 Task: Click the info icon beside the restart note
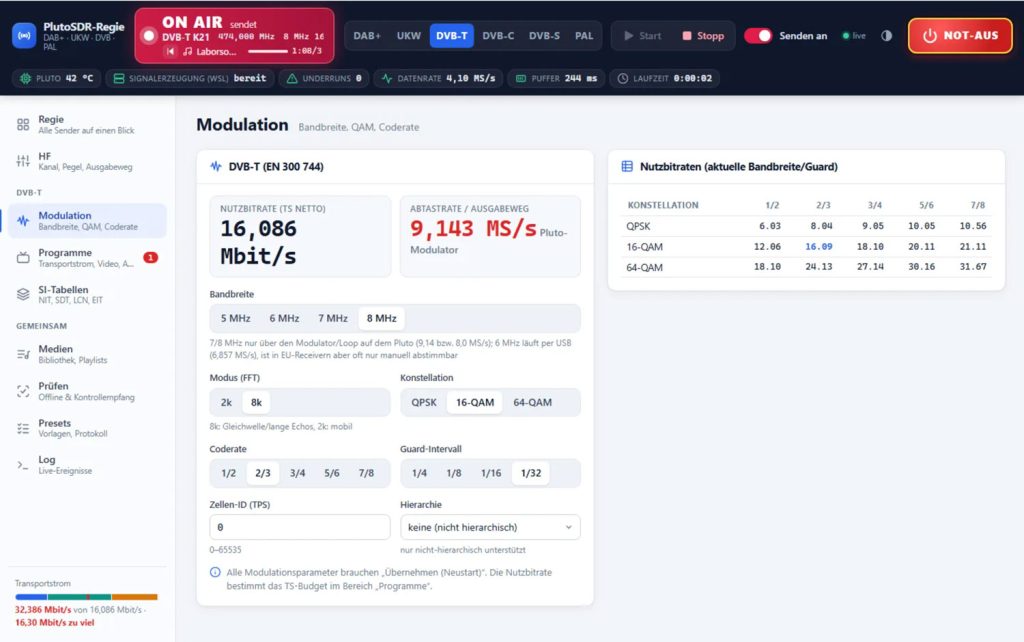pyautogui.click(x=215, y=572)
